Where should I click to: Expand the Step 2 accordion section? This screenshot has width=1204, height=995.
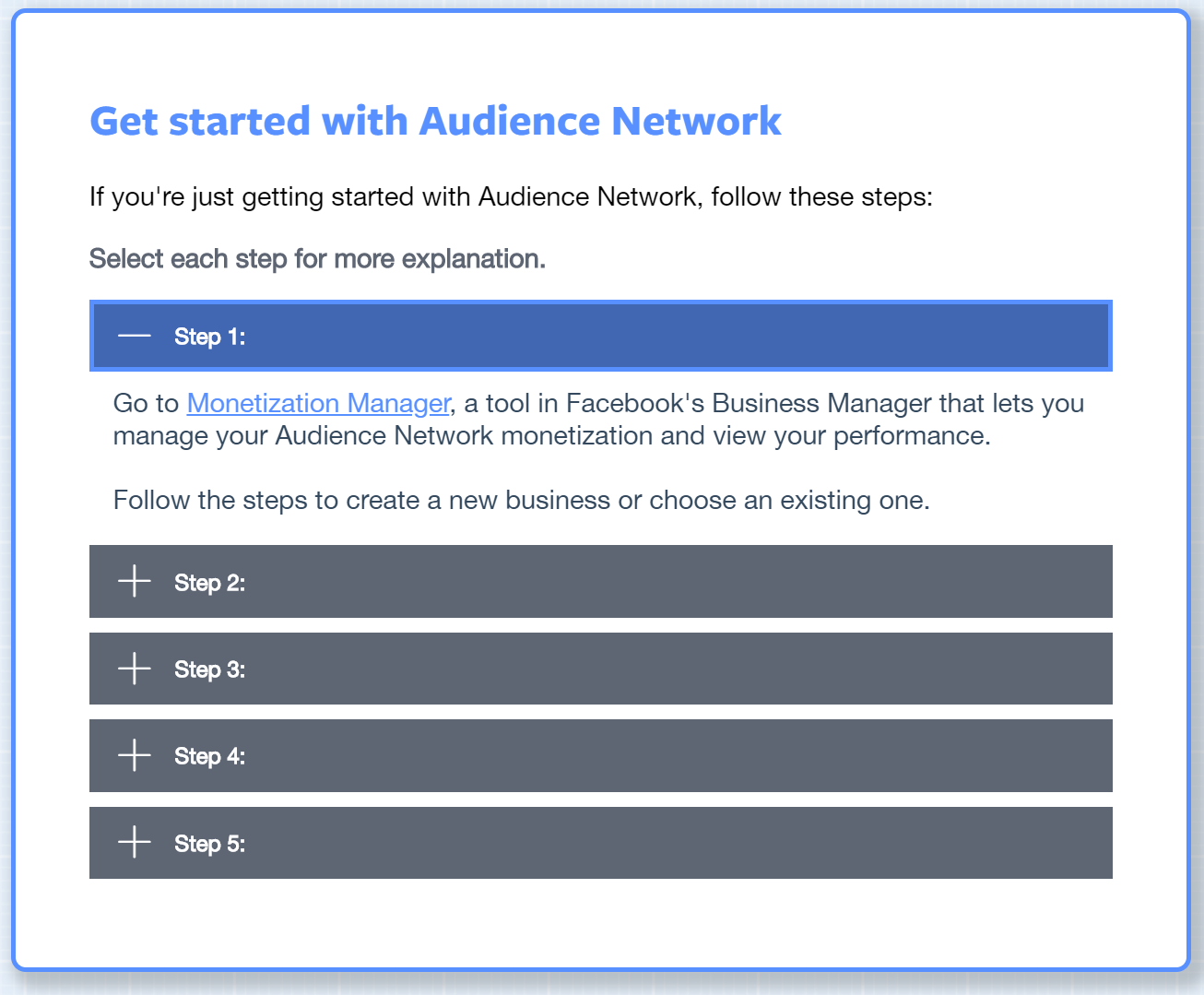click(x=601, y=581)
